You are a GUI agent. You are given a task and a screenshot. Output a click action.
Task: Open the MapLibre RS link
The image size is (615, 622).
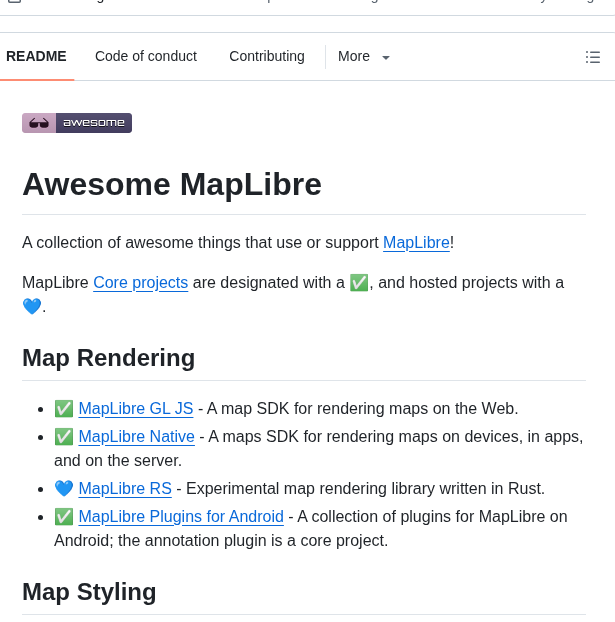pyautogui.click(x=125, y=489)
